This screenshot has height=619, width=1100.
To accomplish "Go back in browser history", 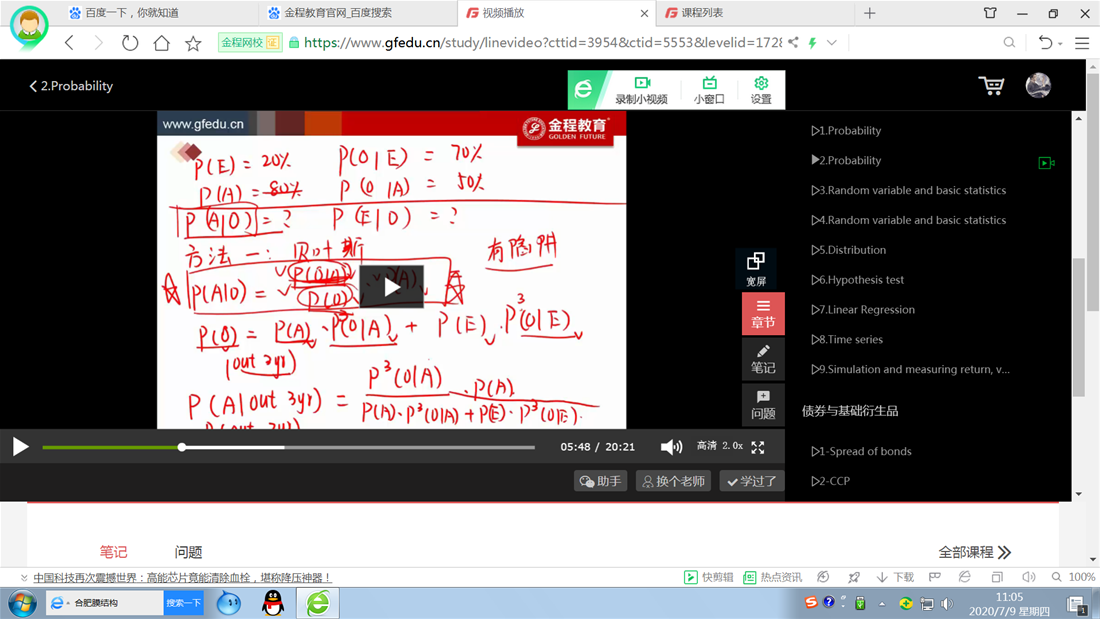I will [69, 43].
